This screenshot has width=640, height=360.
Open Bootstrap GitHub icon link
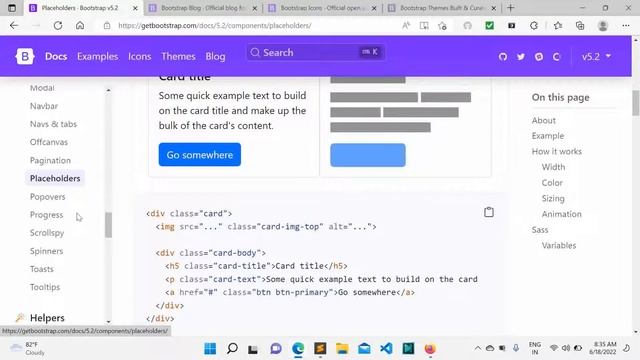pyautogui.click(x=503, y=57)
